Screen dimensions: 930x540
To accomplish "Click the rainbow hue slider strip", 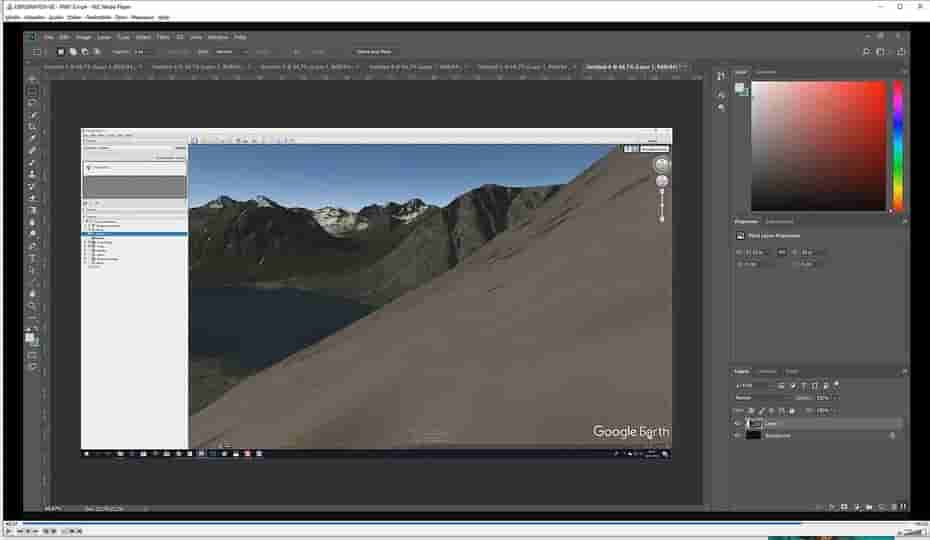I will point(897,145).
